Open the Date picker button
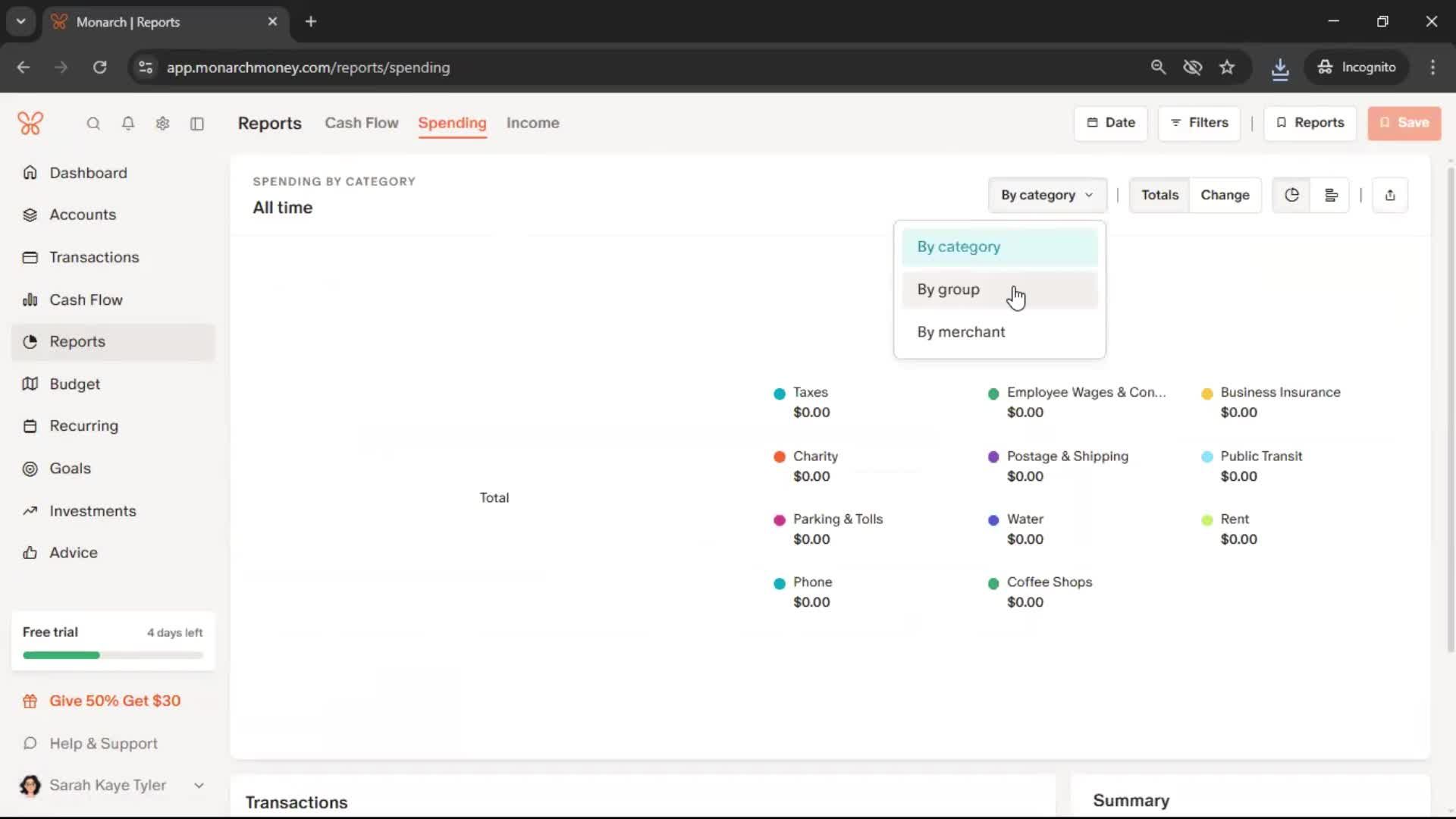1456x819 pixels. (1110, 123)
